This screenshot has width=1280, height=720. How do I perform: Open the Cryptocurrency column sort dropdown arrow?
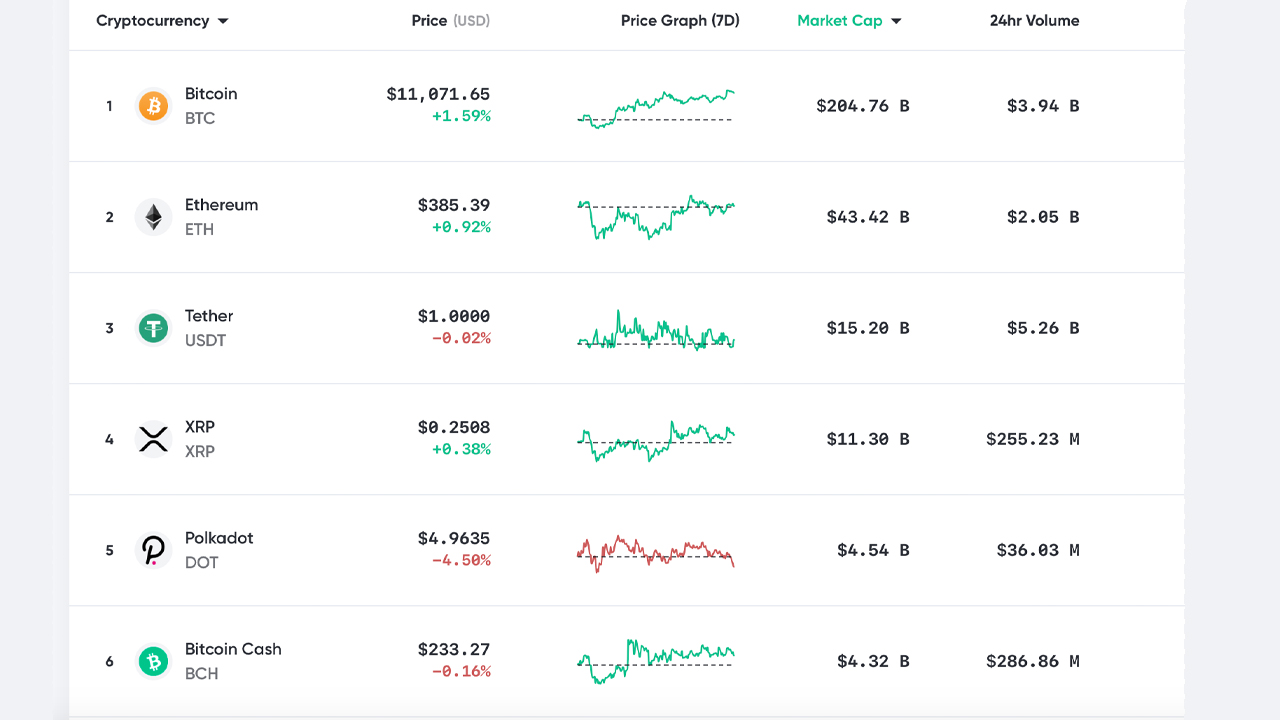223,21
